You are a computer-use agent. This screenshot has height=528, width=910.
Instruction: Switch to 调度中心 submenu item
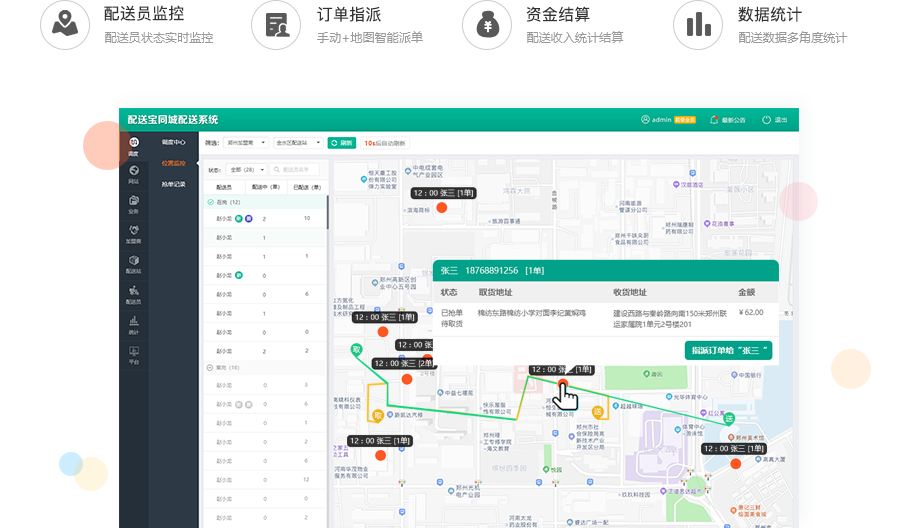(174, 143)
